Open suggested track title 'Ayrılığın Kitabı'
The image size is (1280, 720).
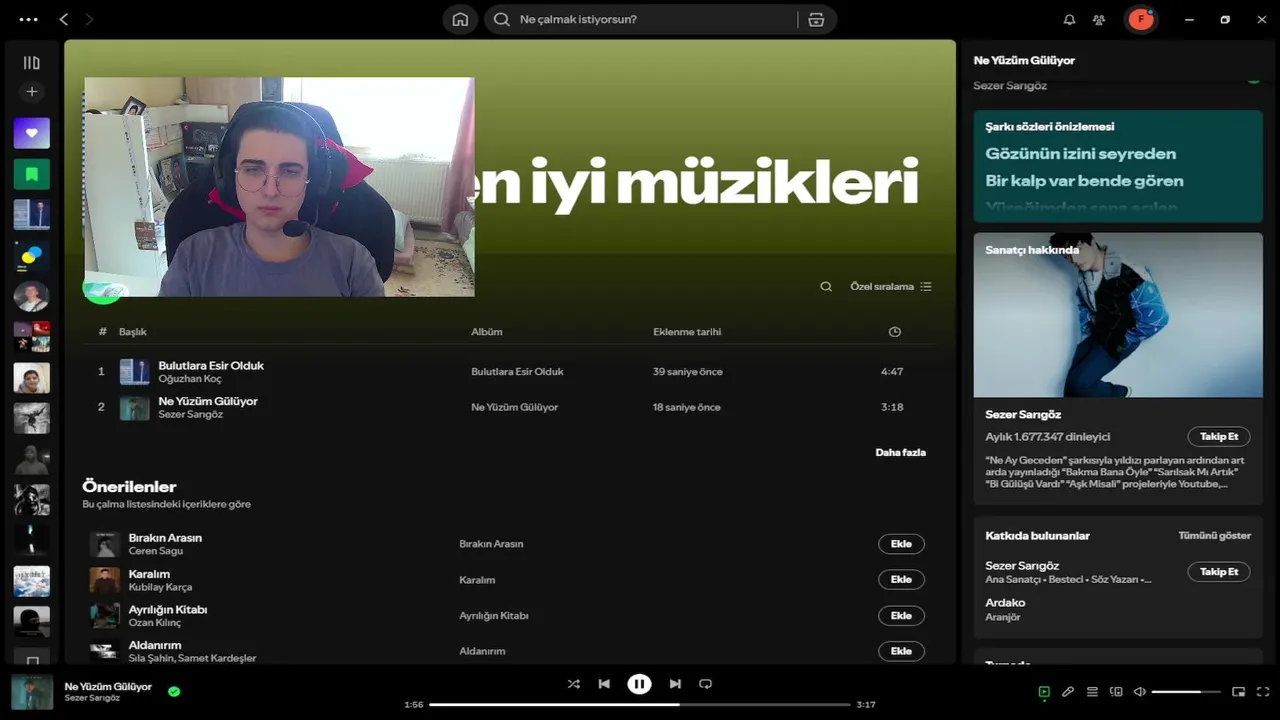[168, 610]
